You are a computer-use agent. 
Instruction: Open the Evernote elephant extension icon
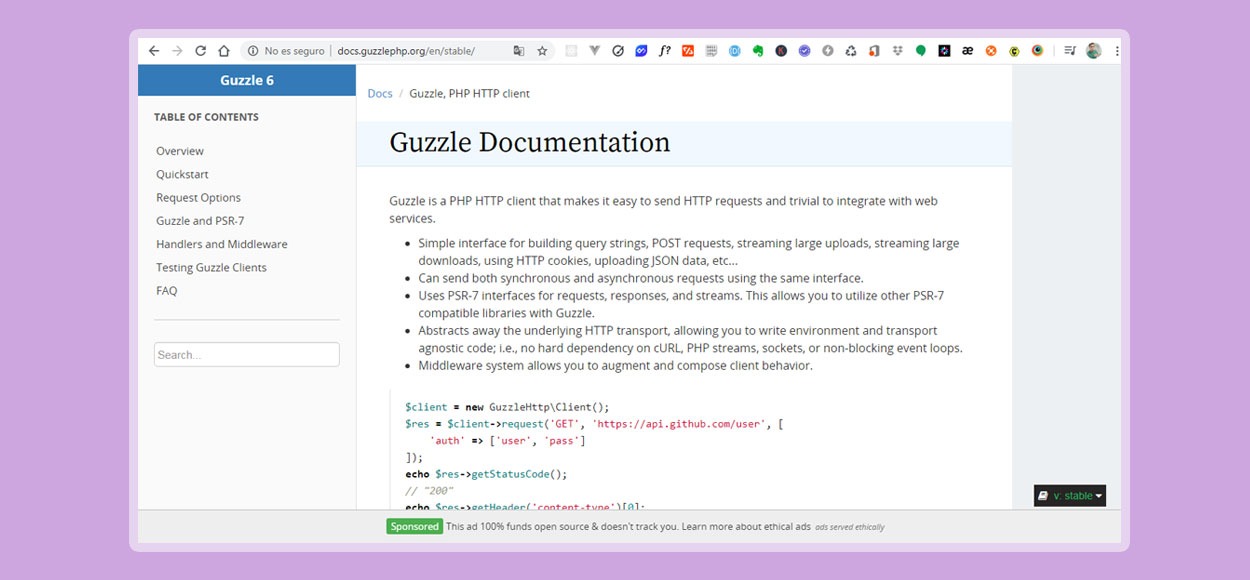(757, 51)
